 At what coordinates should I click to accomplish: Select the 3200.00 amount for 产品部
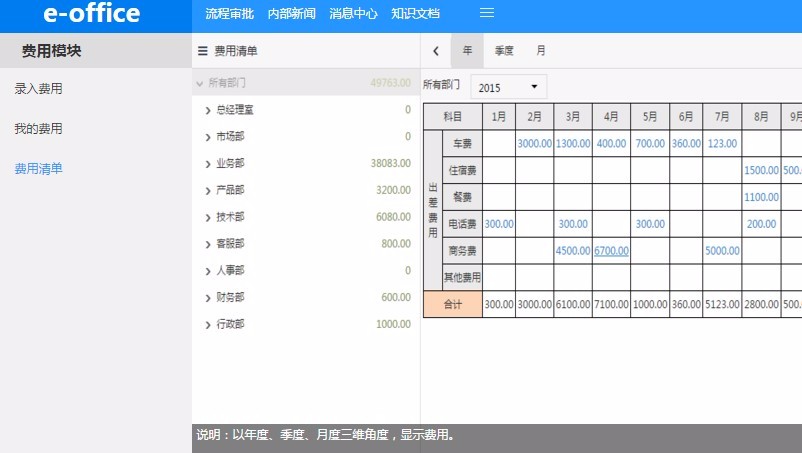tap(393, 190)
